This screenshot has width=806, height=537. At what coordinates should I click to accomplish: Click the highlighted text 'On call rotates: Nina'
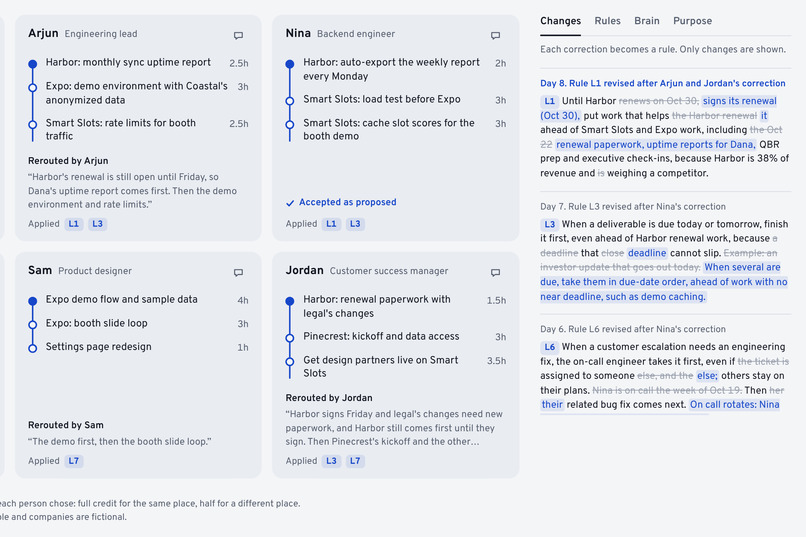tap(735, 404)
